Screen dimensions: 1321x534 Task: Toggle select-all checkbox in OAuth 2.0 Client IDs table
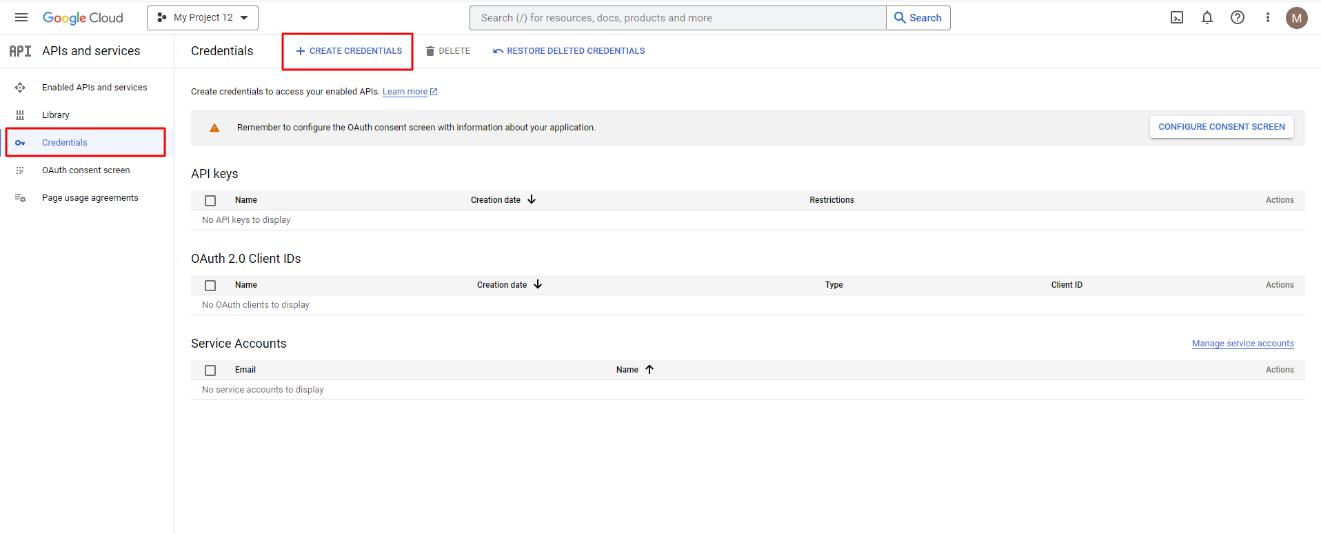(210, 285)
